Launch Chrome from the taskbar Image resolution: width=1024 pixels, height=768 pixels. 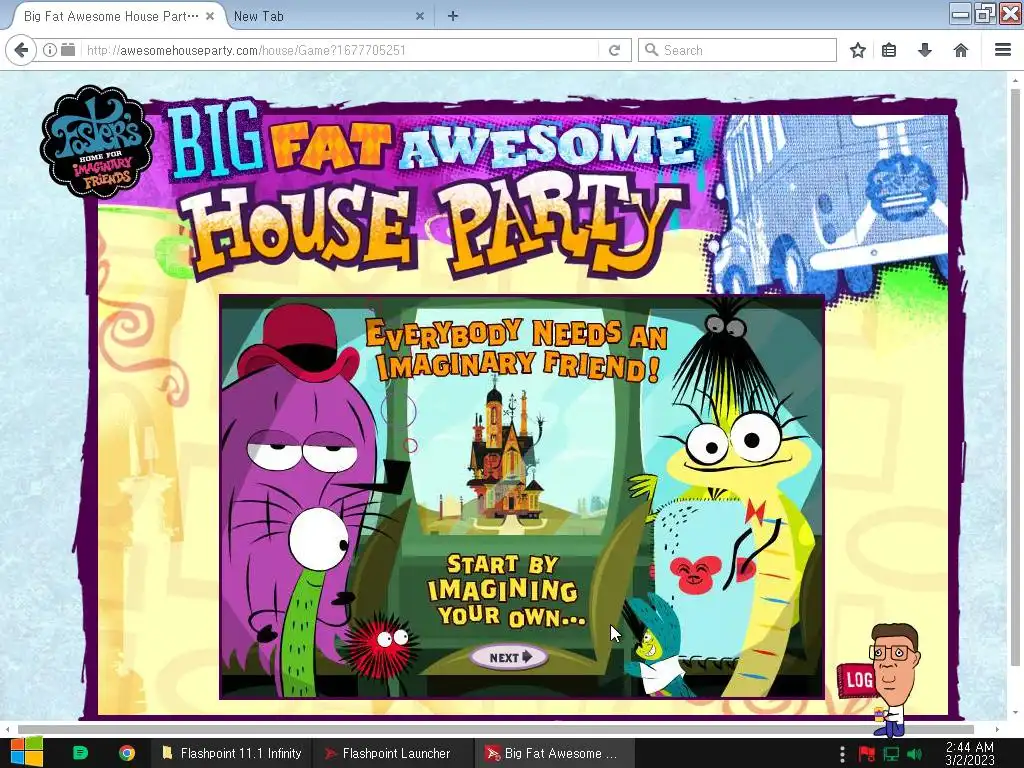[127, 753]
